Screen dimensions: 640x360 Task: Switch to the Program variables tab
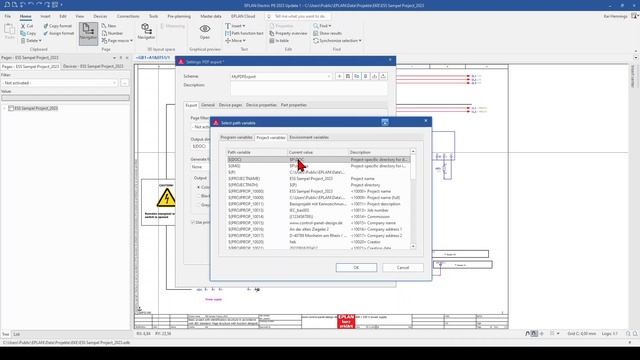point(236,138)
